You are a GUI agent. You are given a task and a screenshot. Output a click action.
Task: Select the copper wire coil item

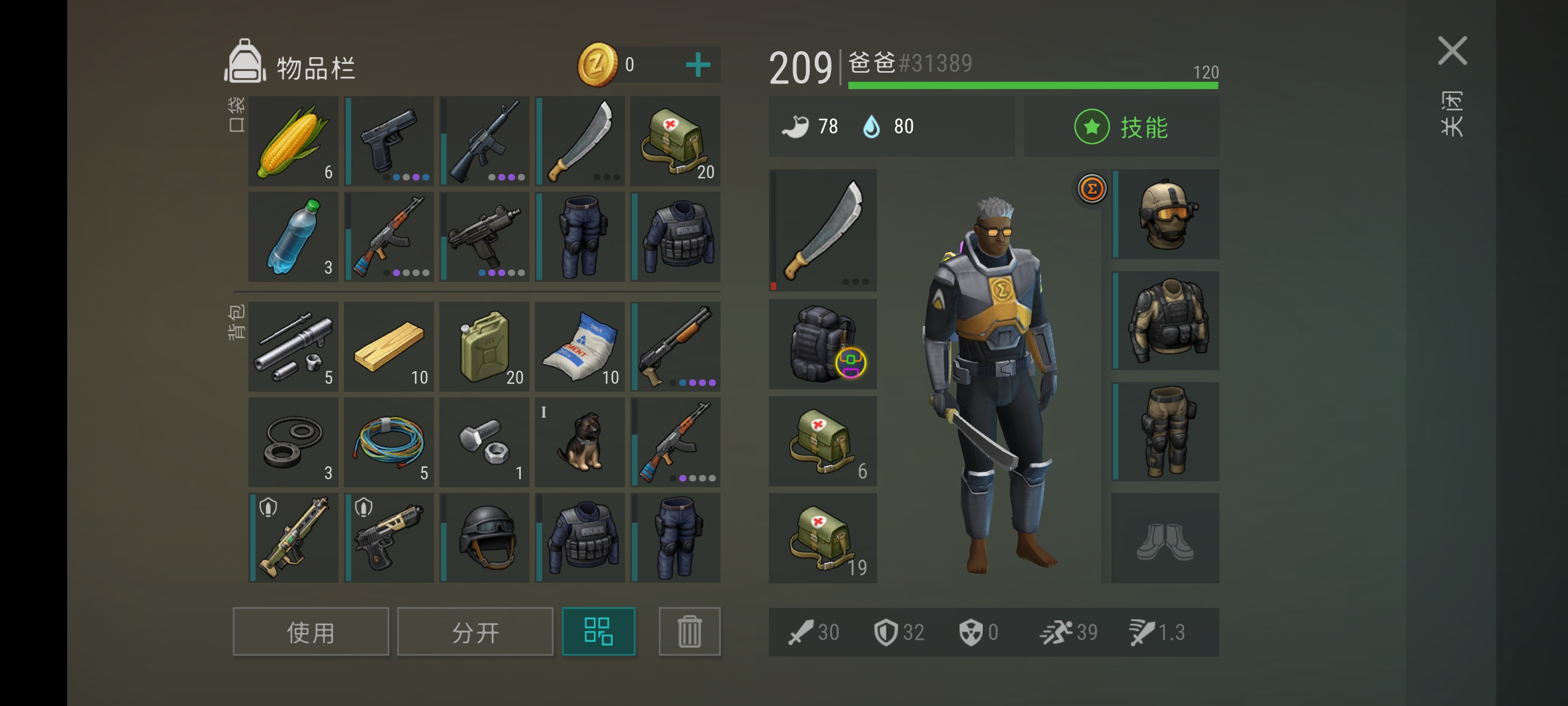coord(389,442)
